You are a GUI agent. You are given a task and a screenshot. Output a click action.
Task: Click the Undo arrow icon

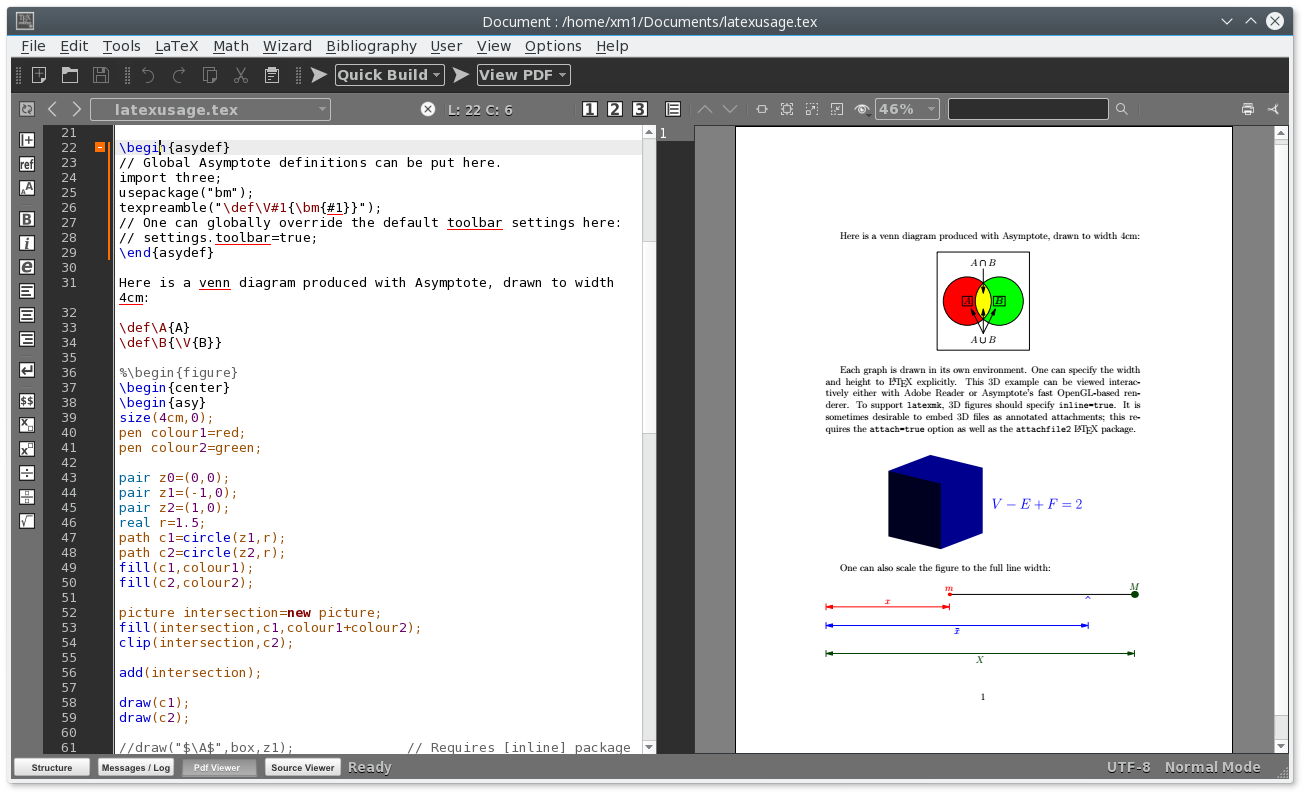[148, 75]
